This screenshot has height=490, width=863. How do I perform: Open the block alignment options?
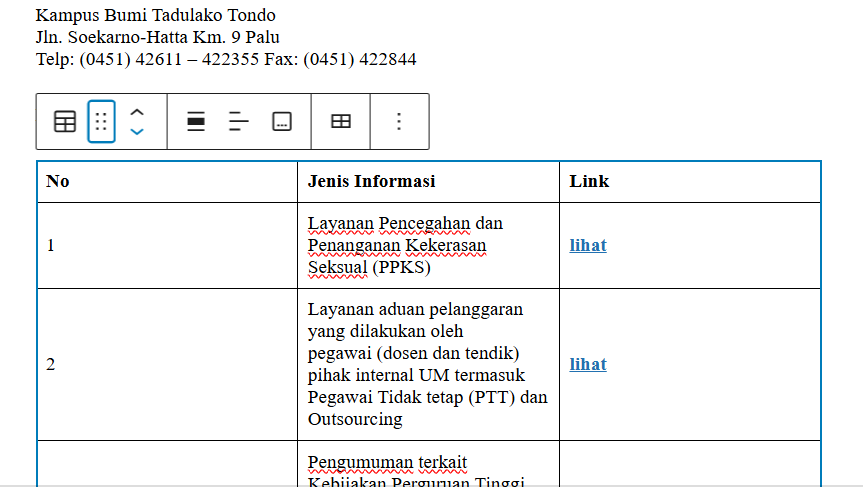click(x=196, y=122)
